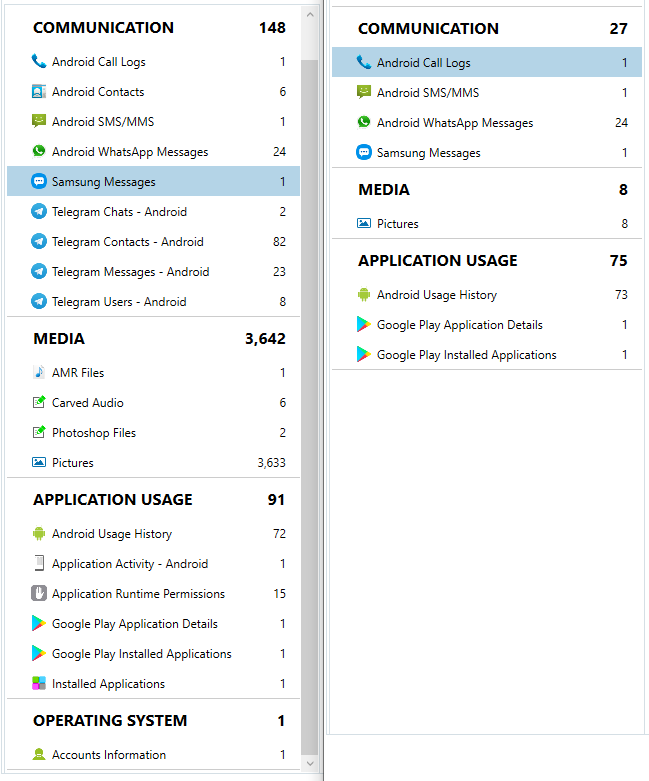Click the Android Contacts icon in the left panel
The image size is (649, 781).
pyautogui.click(x=39, y=92)
